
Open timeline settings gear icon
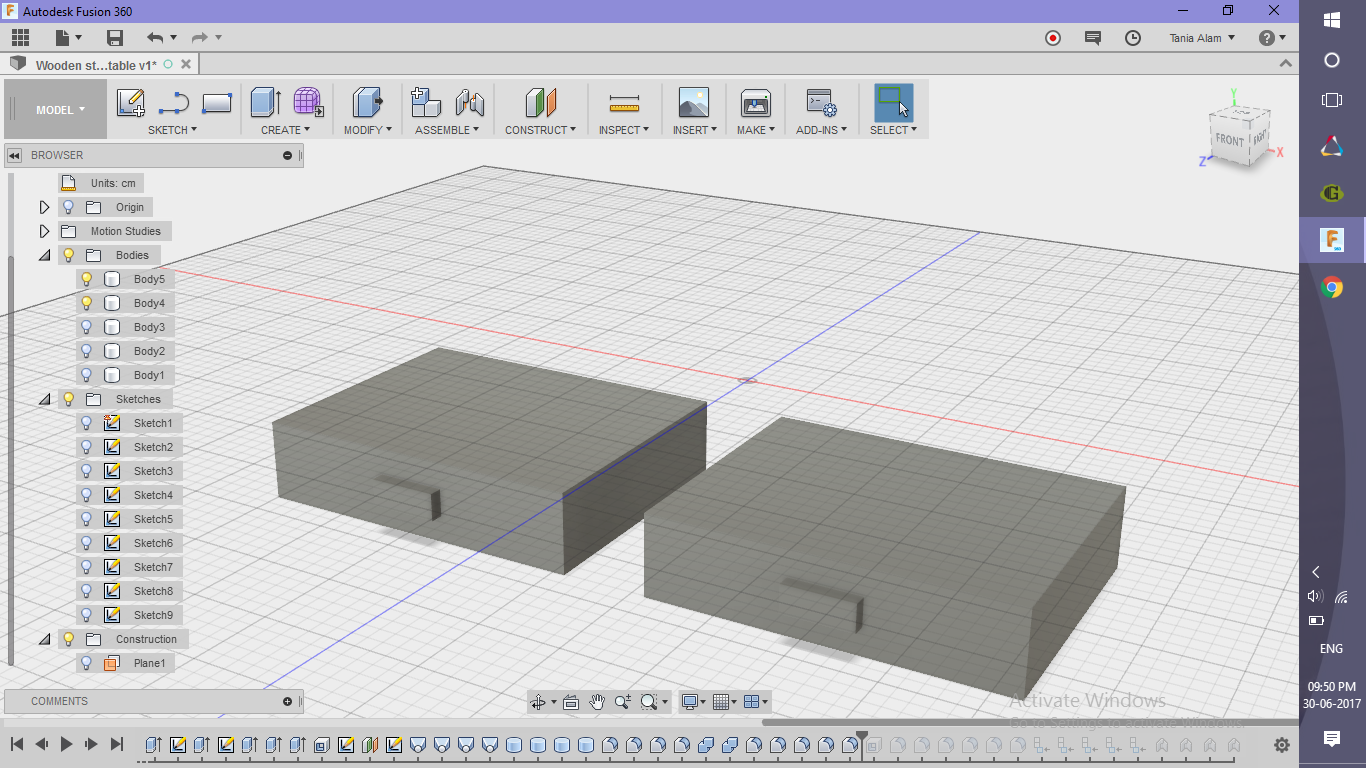(x=1282, y=745)
